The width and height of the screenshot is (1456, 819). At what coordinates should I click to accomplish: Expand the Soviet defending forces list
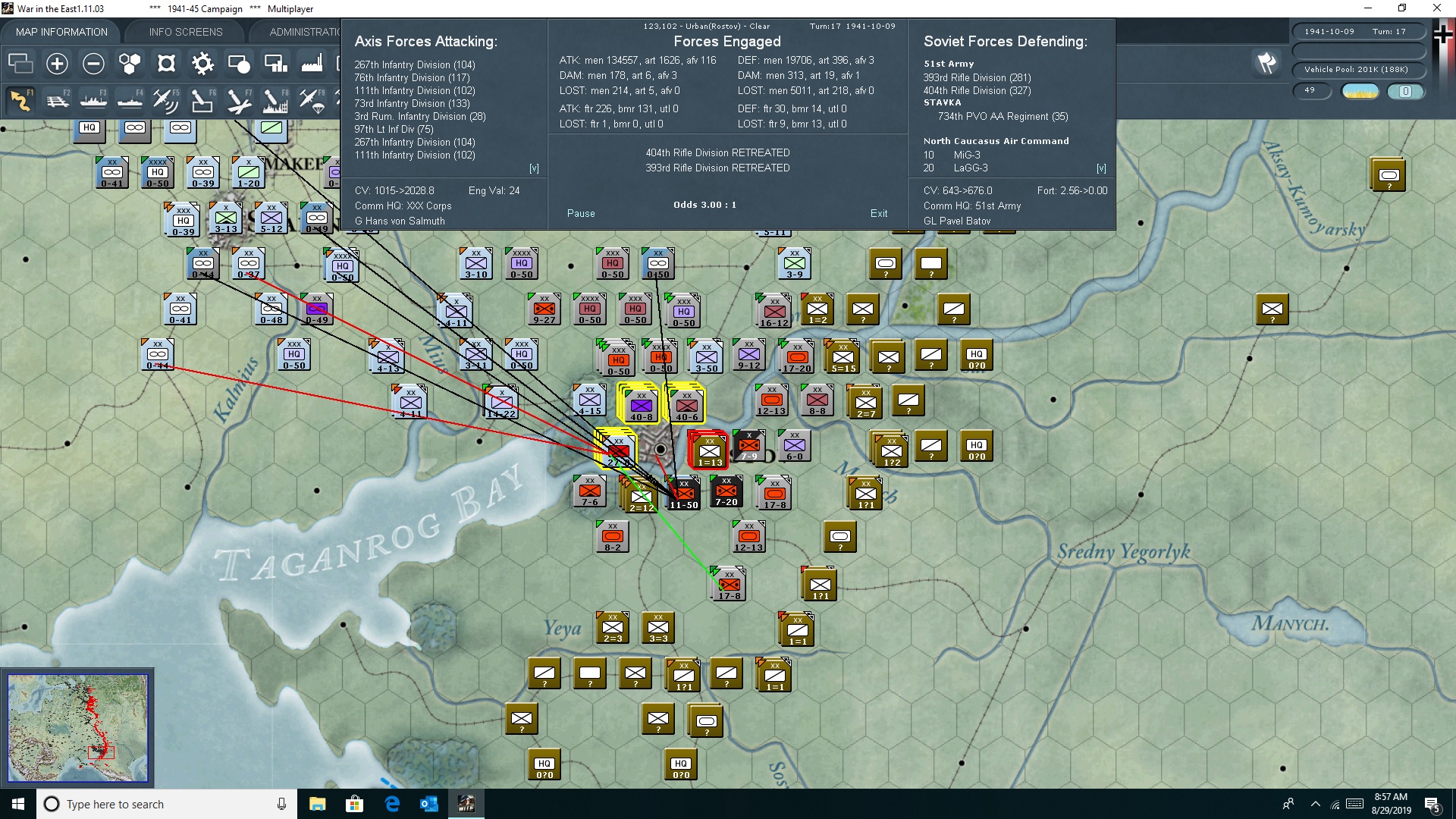(x=1101, y=168)
